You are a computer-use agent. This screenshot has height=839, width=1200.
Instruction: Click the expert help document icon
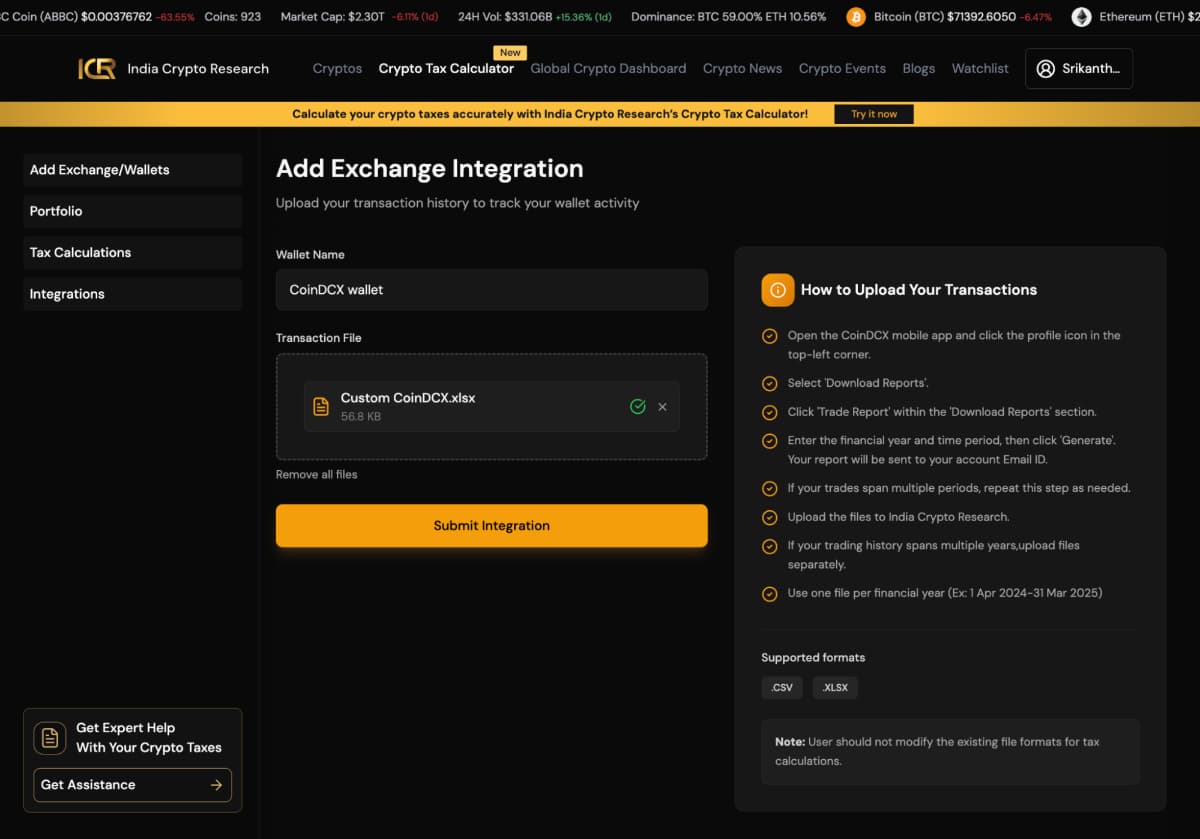pyautogui.click(x=50, y=738)
